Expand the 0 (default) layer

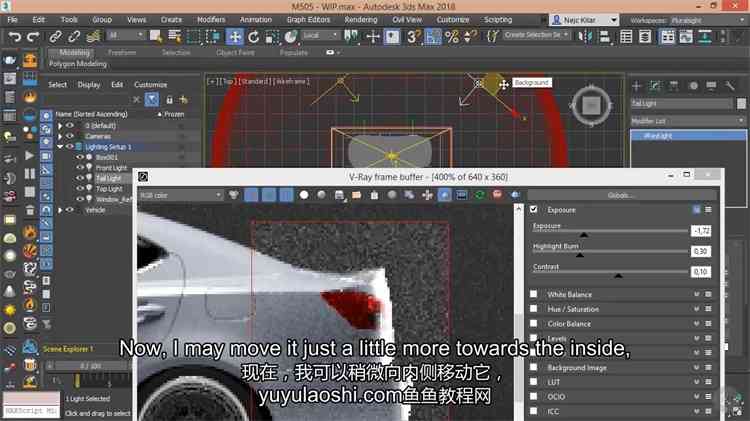point(60,126)
